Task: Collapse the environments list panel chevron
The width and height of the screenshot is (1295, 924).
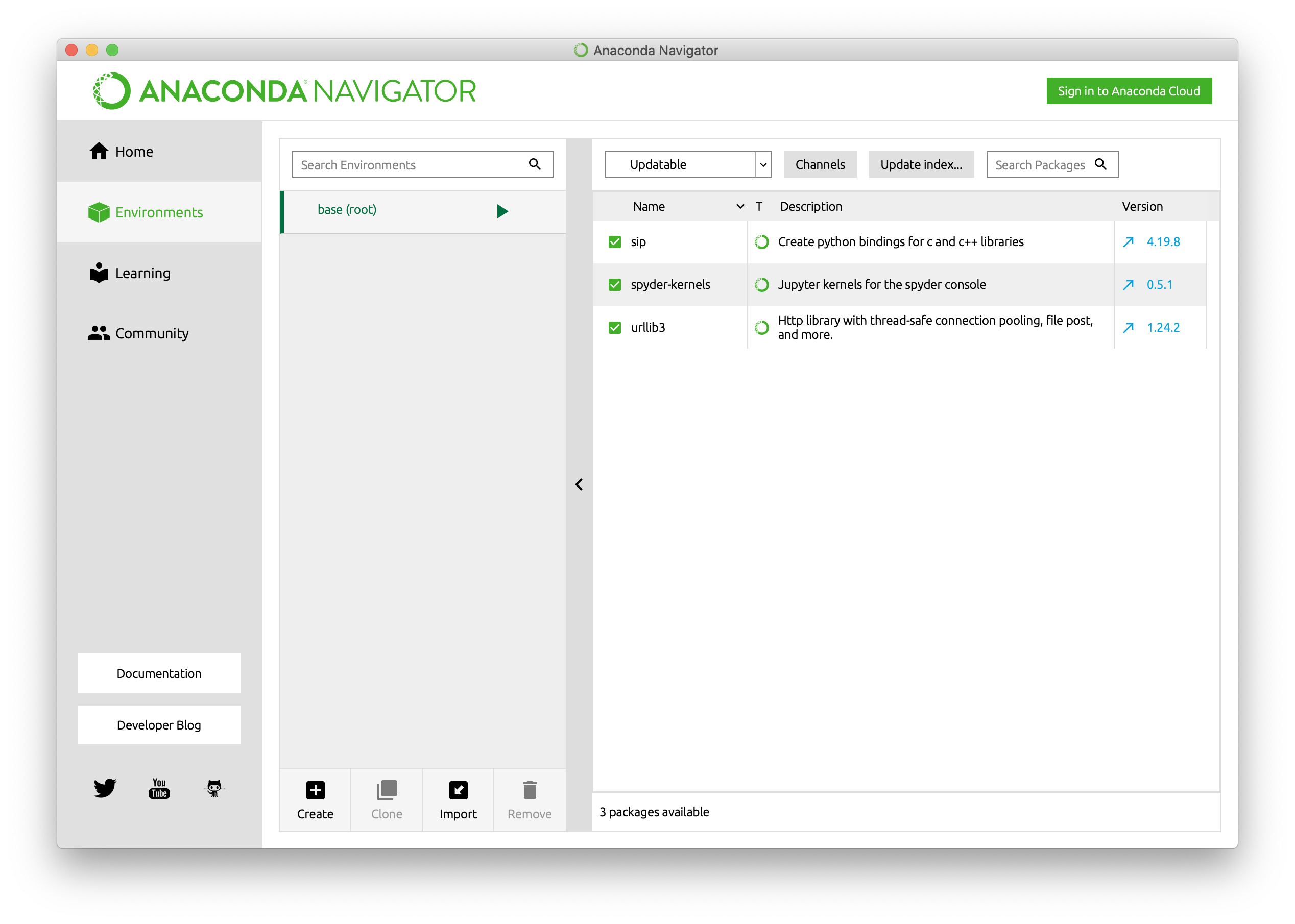Action: (579, 484)
